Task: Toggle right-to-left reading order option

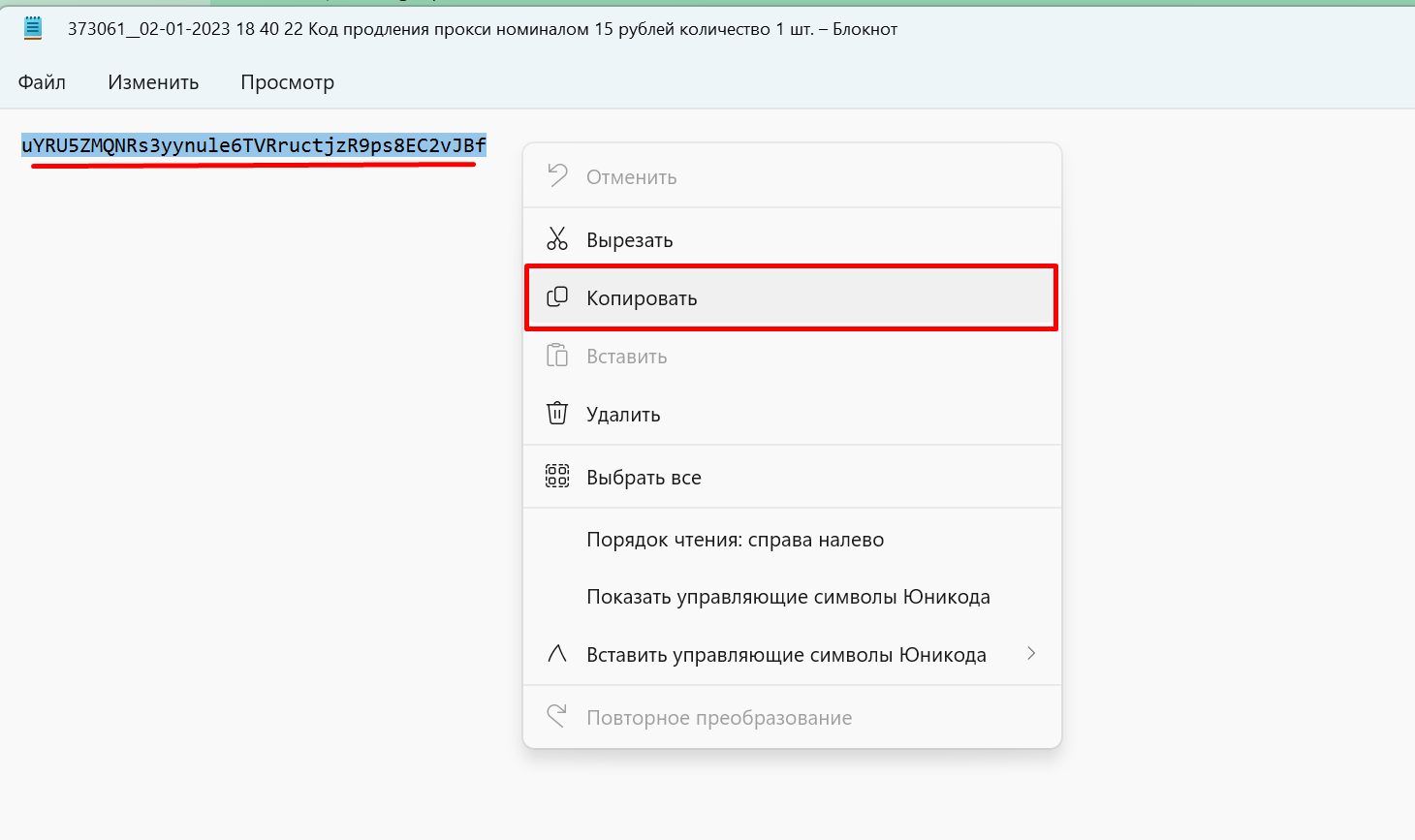Action: tap(735, 540)
